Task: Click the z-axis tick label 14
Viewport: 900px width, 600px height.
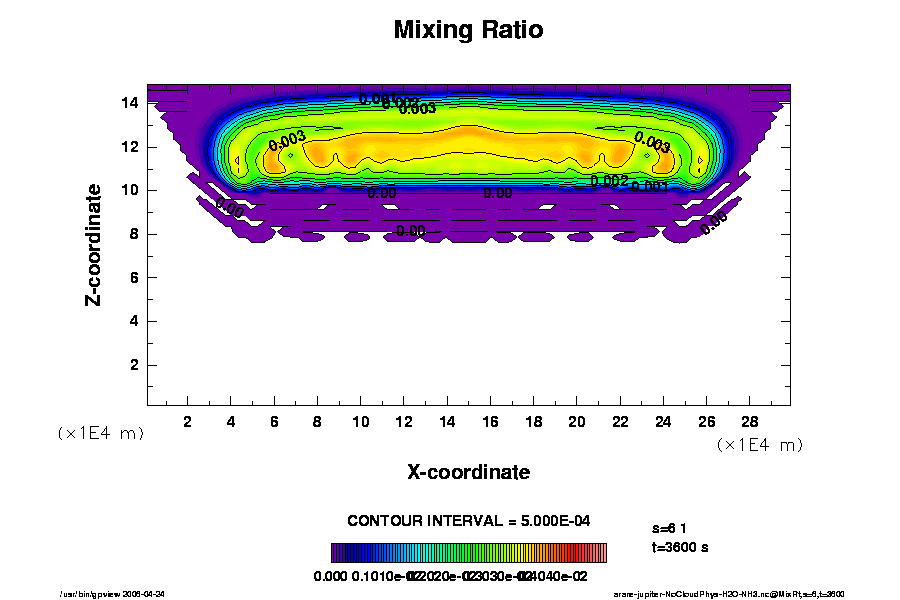Action: (x=130, y=102)
